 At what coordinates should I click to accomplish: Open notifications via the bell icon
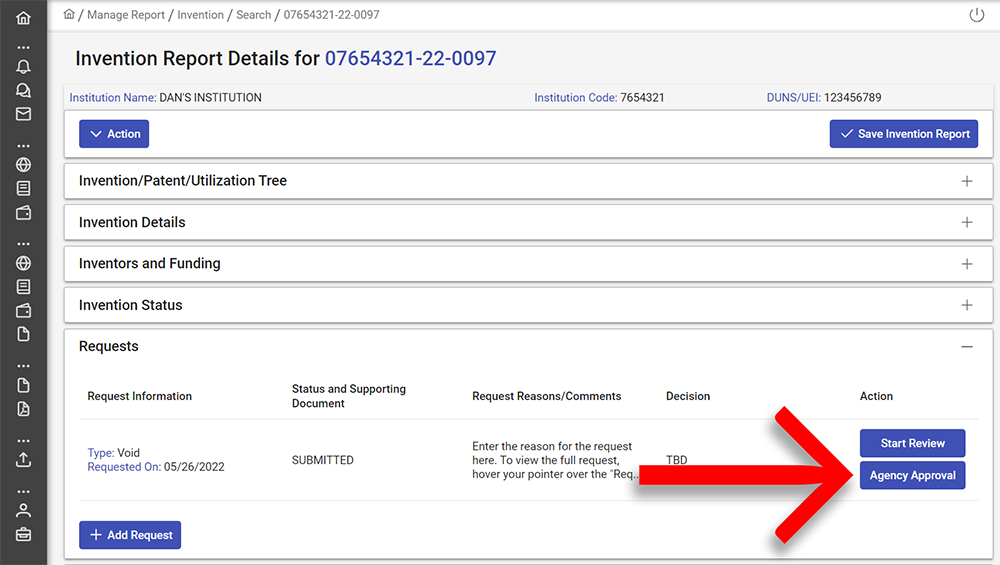point(23,67)
